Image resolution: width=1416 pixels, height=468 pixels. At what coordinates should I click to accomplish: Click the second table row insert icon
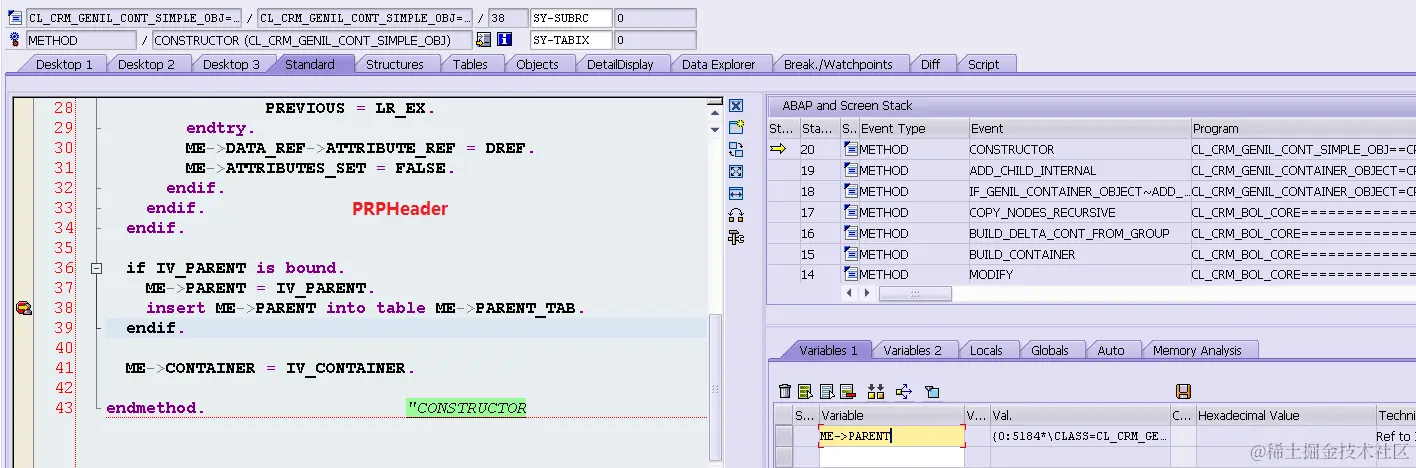coord(825,391)
